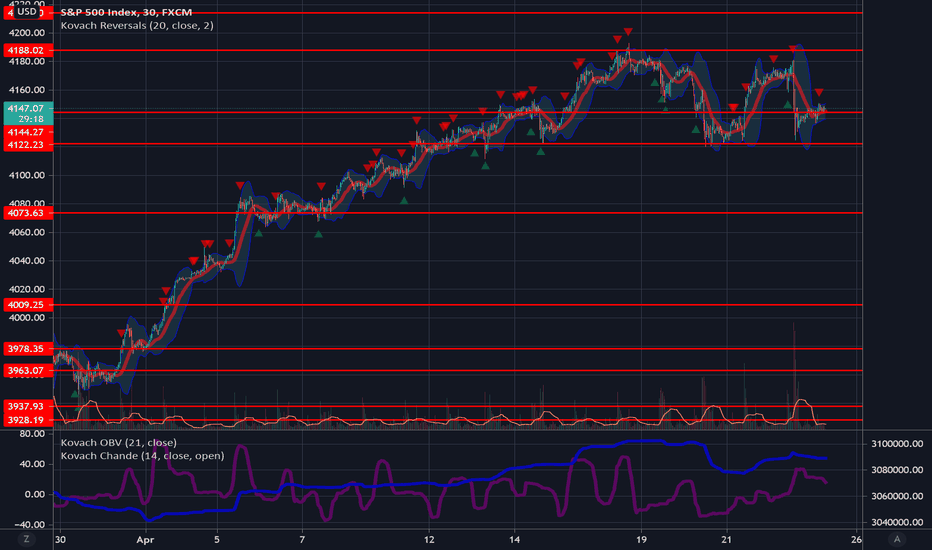Click the 3937.93 price line label
Viewport: 932px width, 550px height.
pyautogui.click(x=27, y=406)
